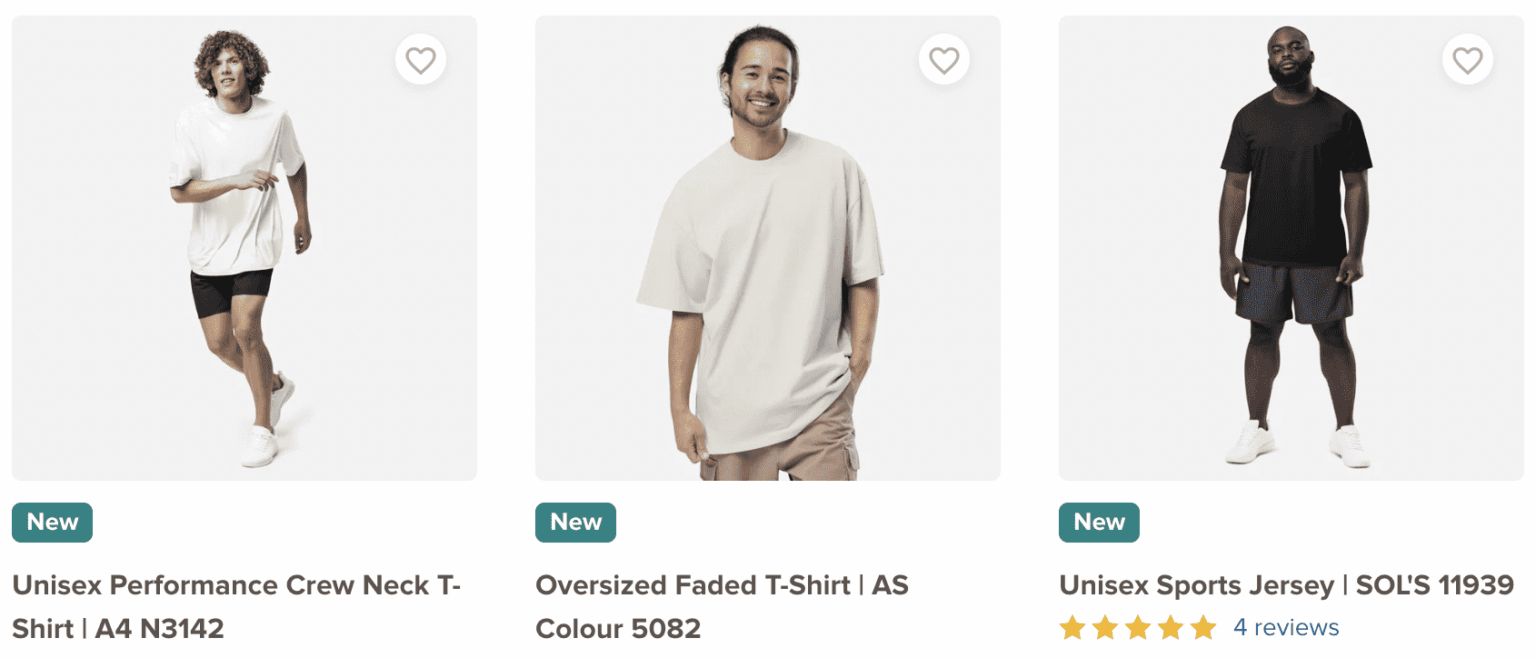This screenshot has height=658, width=1536.
Task: Click the New badge above Unisex Sports Jersey
Action: point(1099,522)
